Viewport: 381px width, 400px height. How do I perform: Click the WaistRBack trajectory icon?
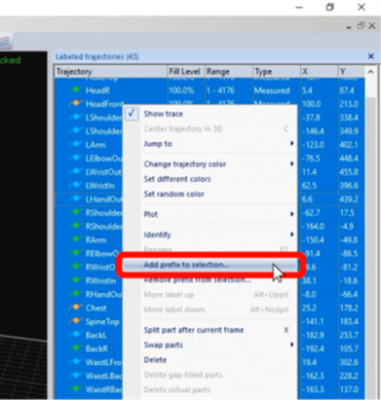click(x=76, y=389)
